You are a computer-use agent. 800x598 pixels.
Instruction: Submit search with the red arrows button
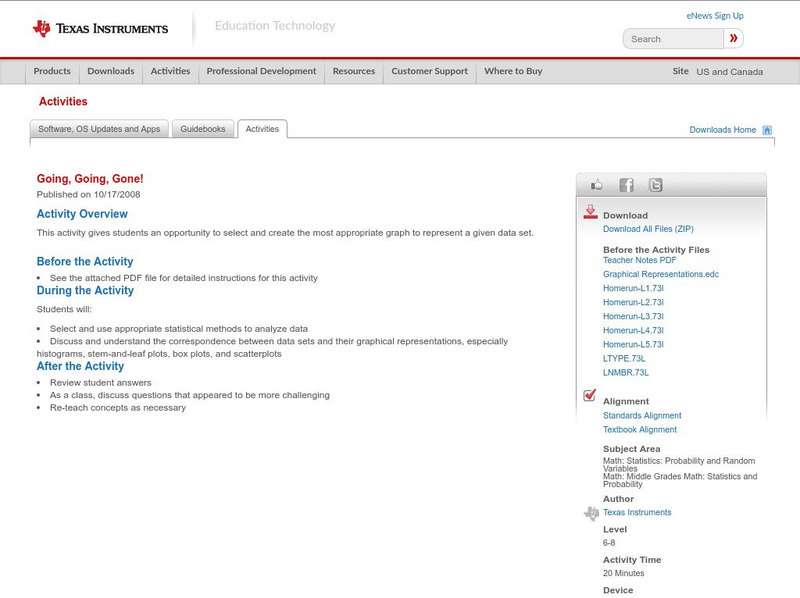coord(734,38)
